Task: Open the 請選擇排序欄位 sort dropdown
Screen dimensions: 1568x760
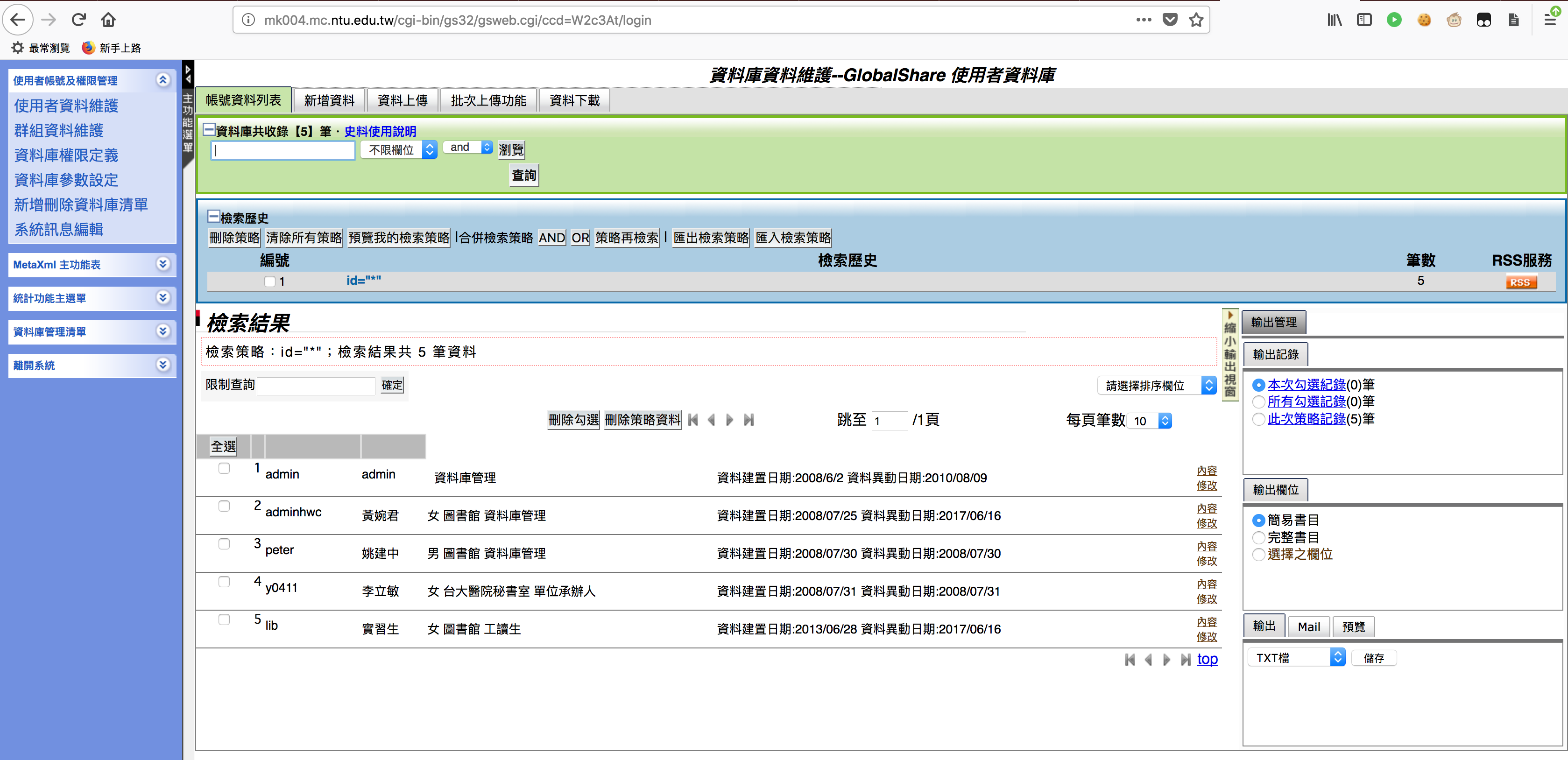Action: pos(1157,385)
